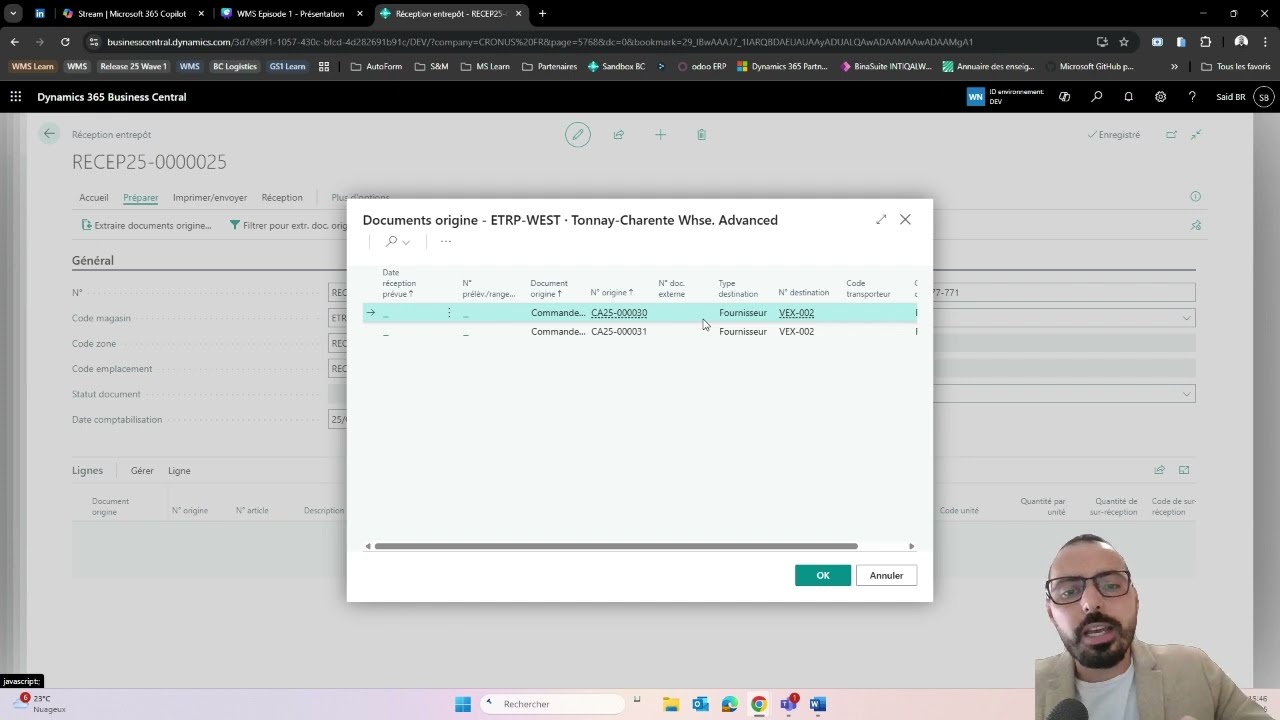Click the address bar URL
The image size is (1280, 720).
click(x=540, y=42)
